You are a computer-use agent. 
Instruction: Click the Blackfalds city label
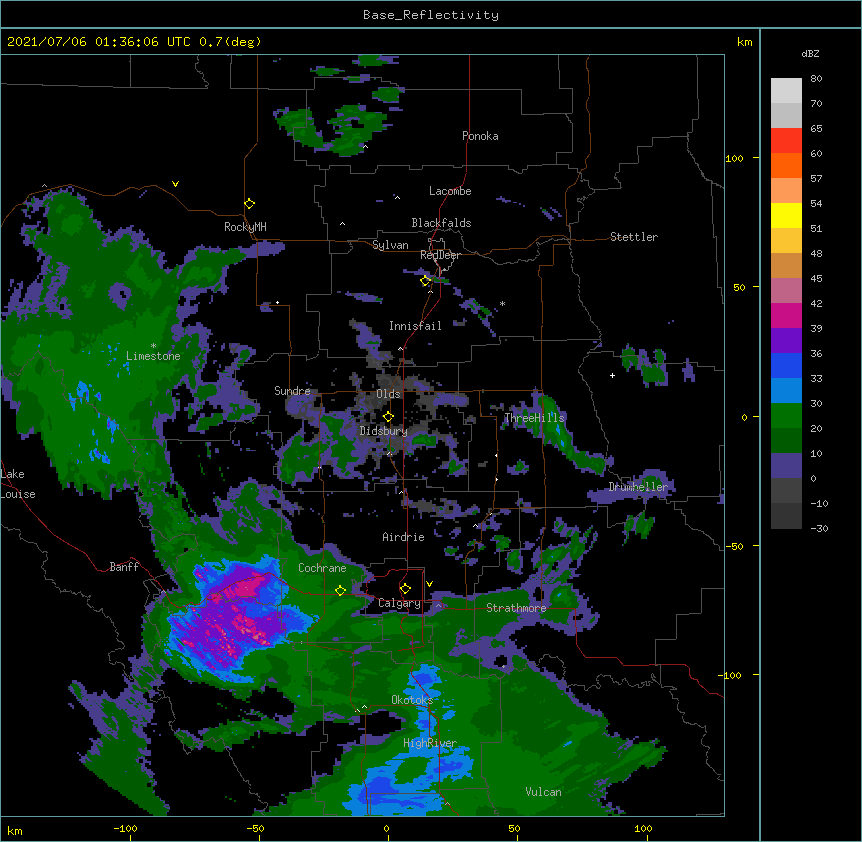tap(441, 223)
